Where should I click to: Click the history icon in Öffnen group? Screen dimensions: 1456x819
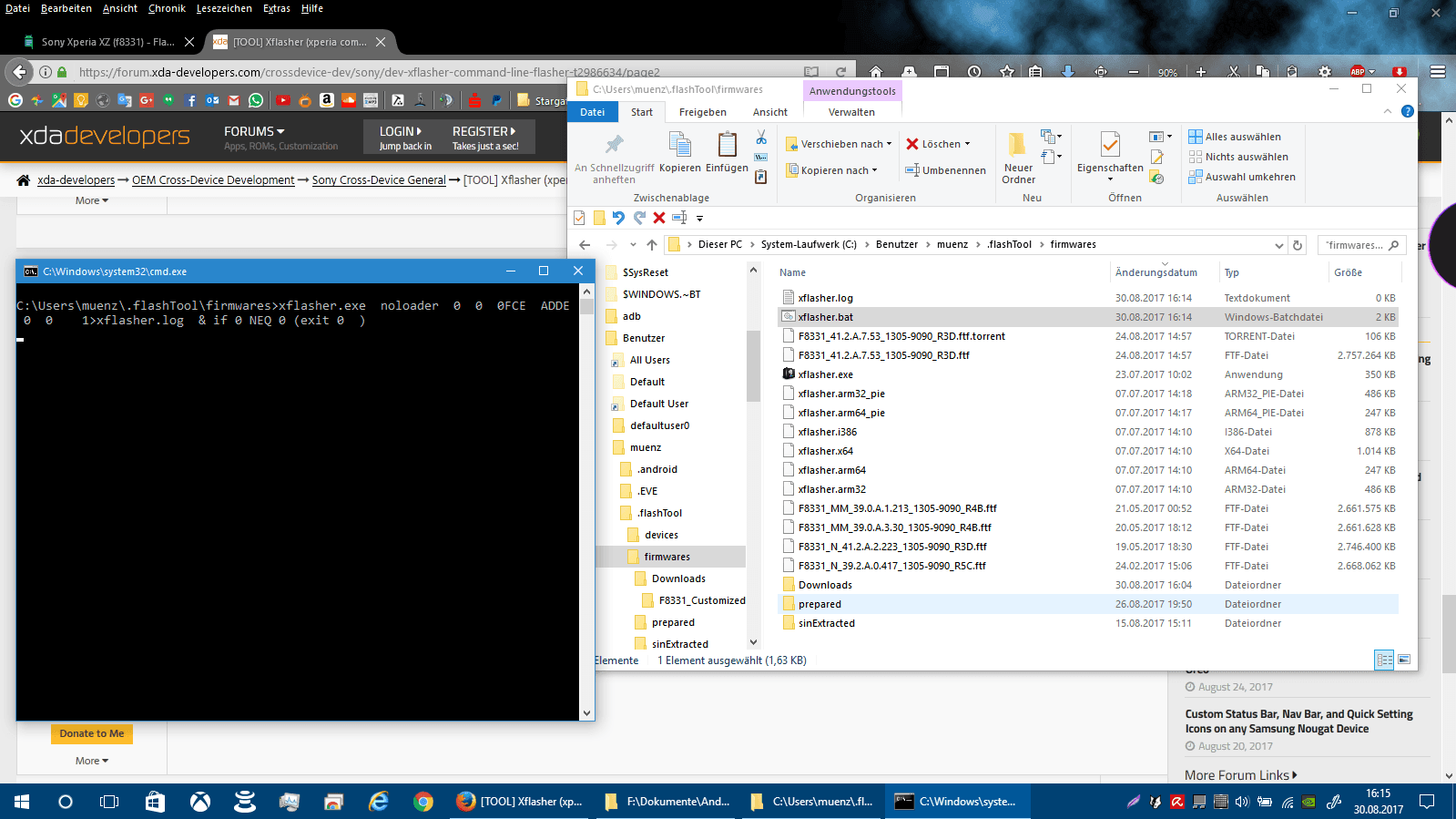(x=1157, y=178)
